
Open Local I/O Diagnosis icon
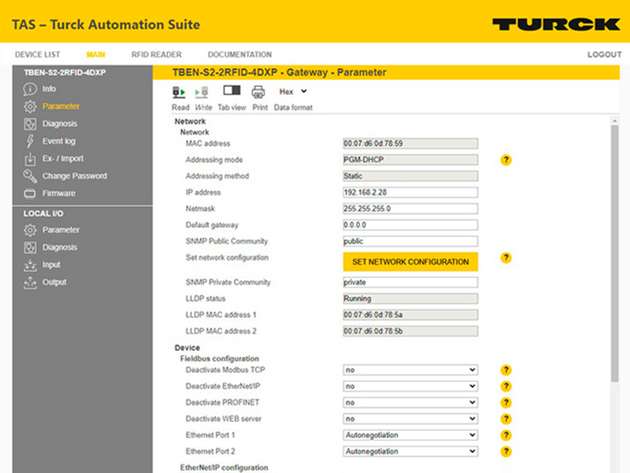click(30, 248)
